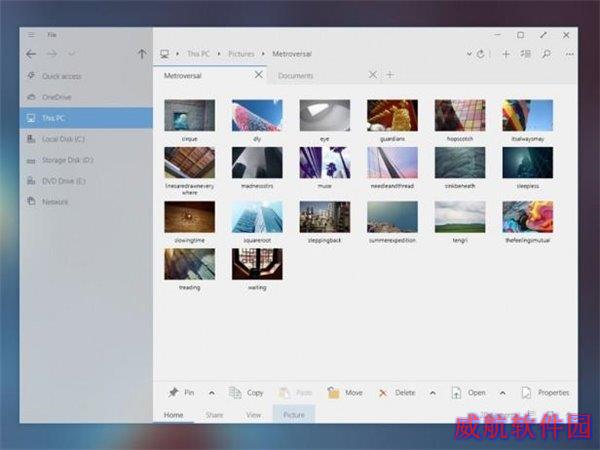
Task: Switch to the Share ribbon tab
Action: [214, 415]
